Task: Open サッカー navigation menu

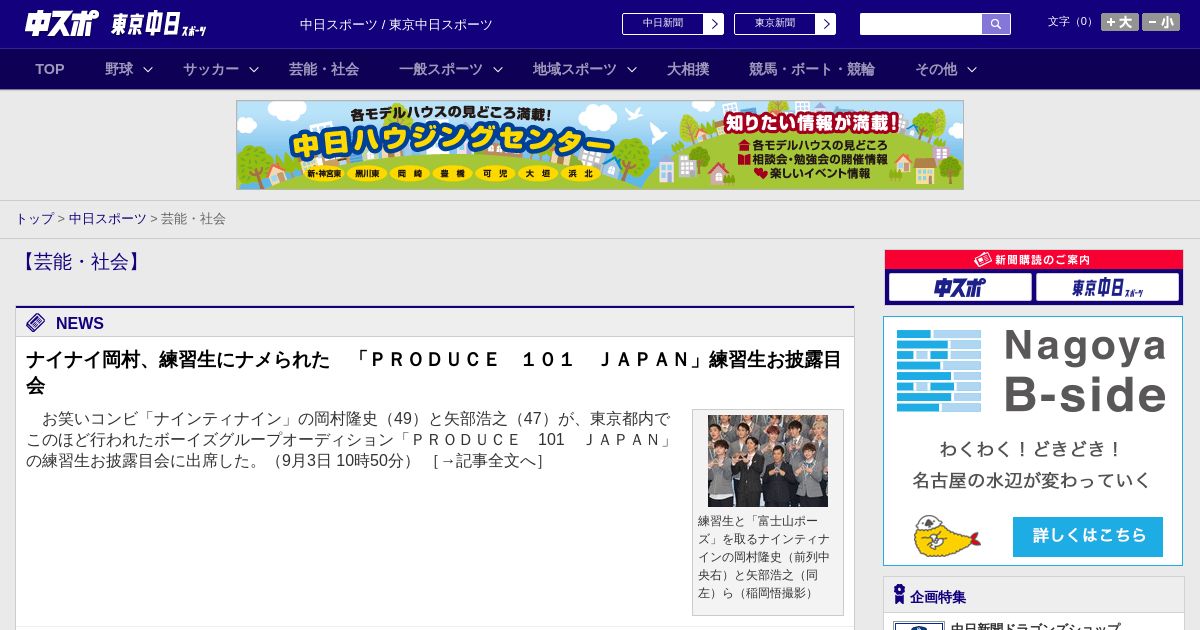Action: [x=211, y=69]
